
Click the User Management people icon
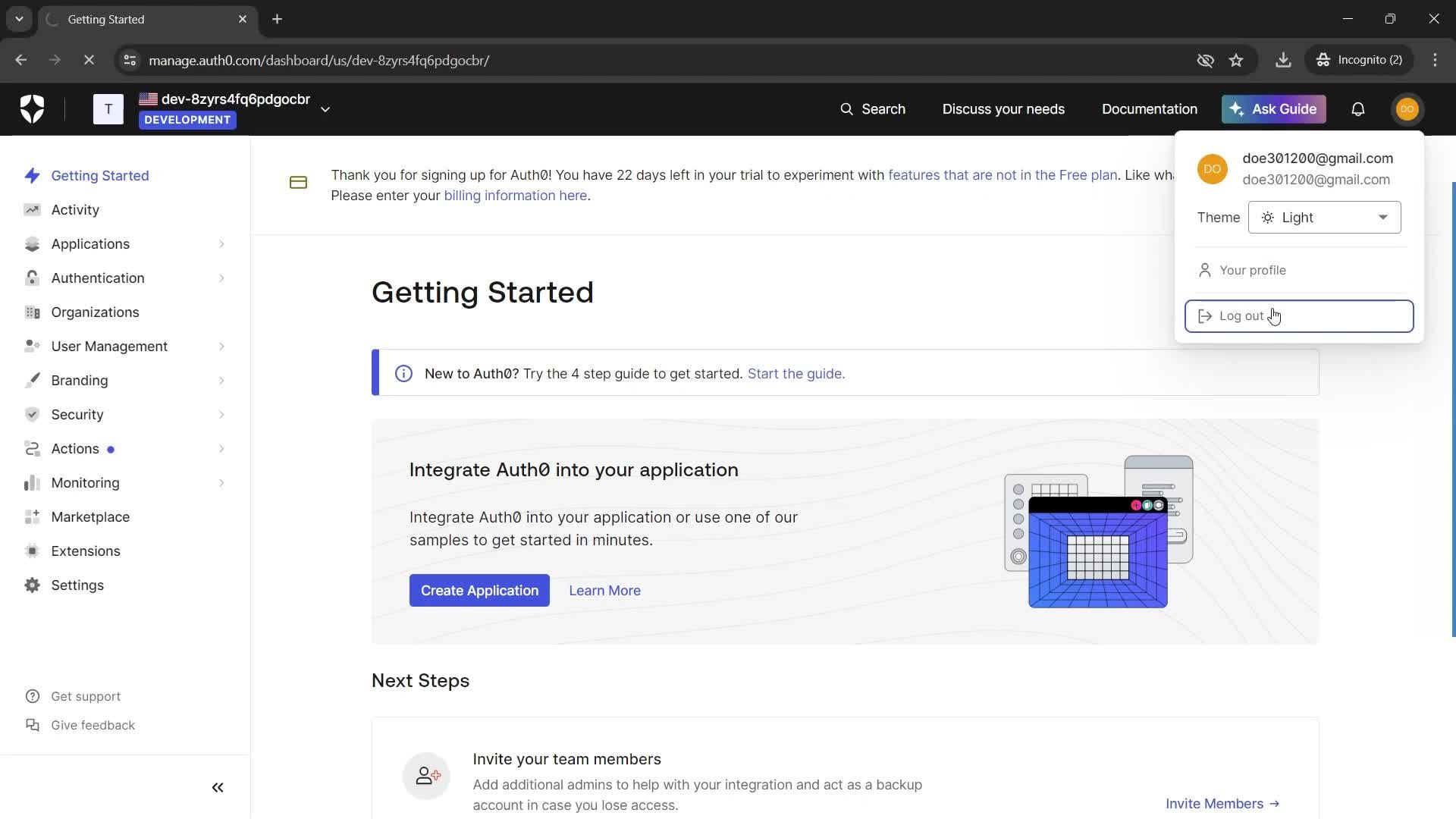point(32,347)
